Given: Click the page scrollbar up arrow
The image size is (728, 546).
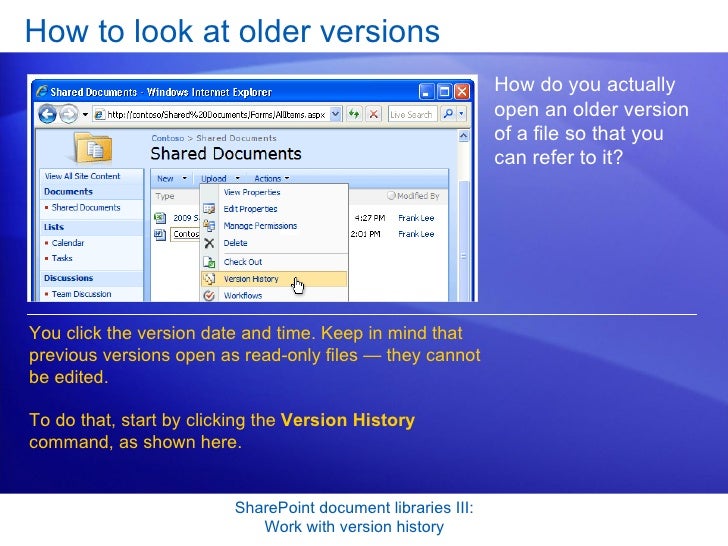Looking at the screenshot, I should 463,136.
